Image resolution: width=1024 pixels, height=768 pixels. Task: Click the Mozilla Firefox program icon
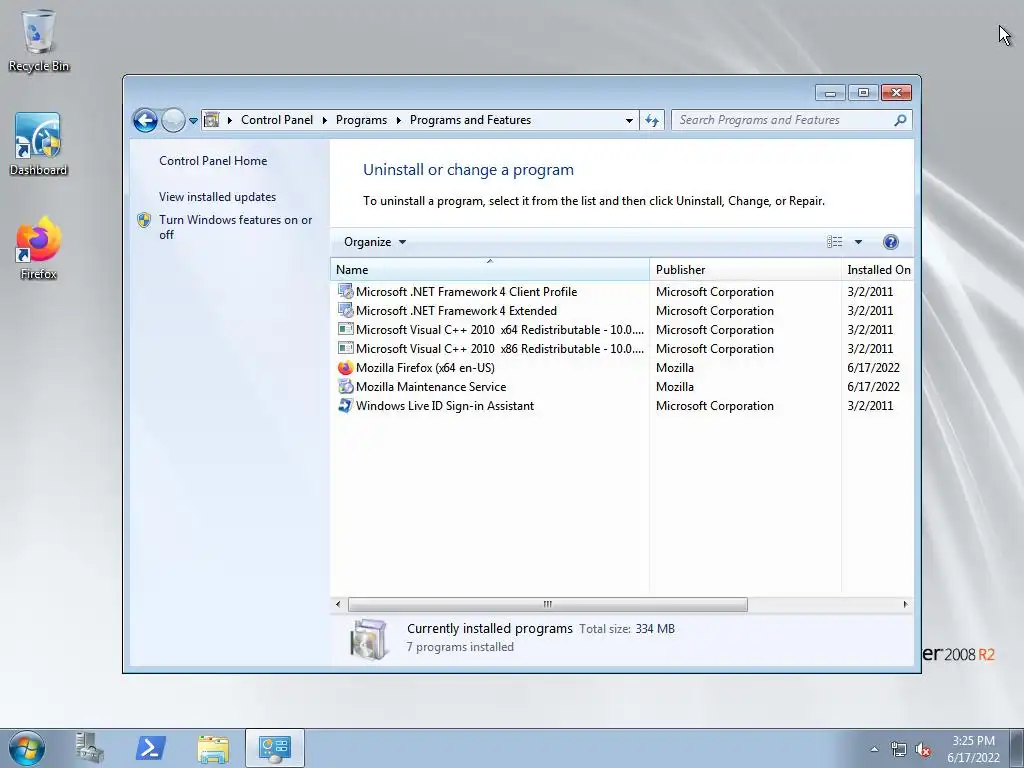[345, 368]
